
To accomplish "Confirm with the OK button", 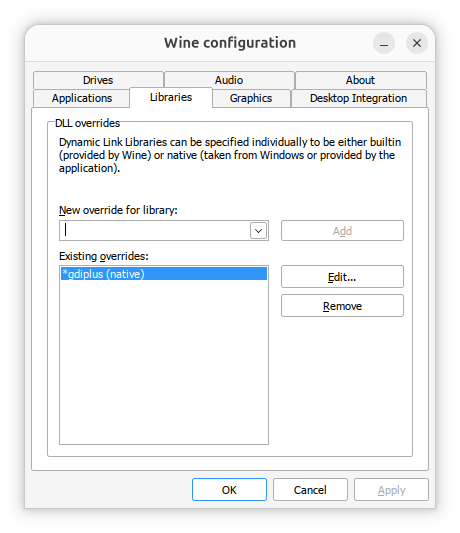I will 229,490.
